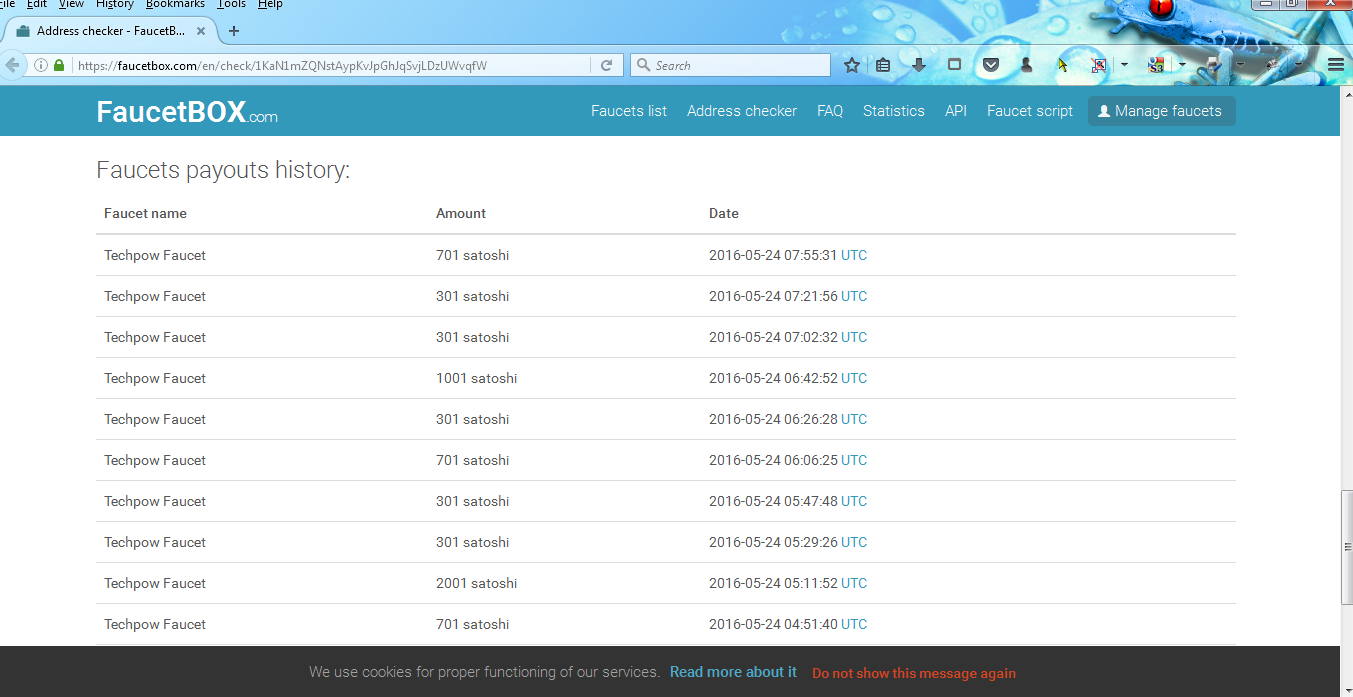Screen dimensions: 1353x697
Task: Click UTC link on 06:26:28 row
Action: 854,419
